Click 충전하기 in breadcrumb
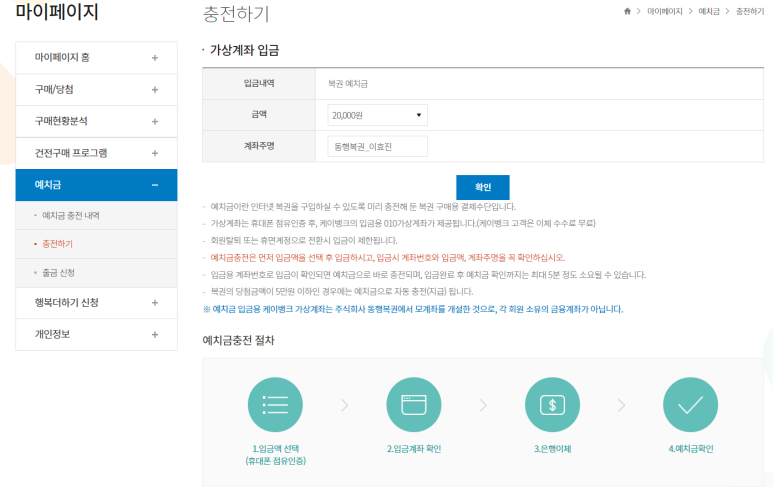773x487 pixels. [750, 11]
